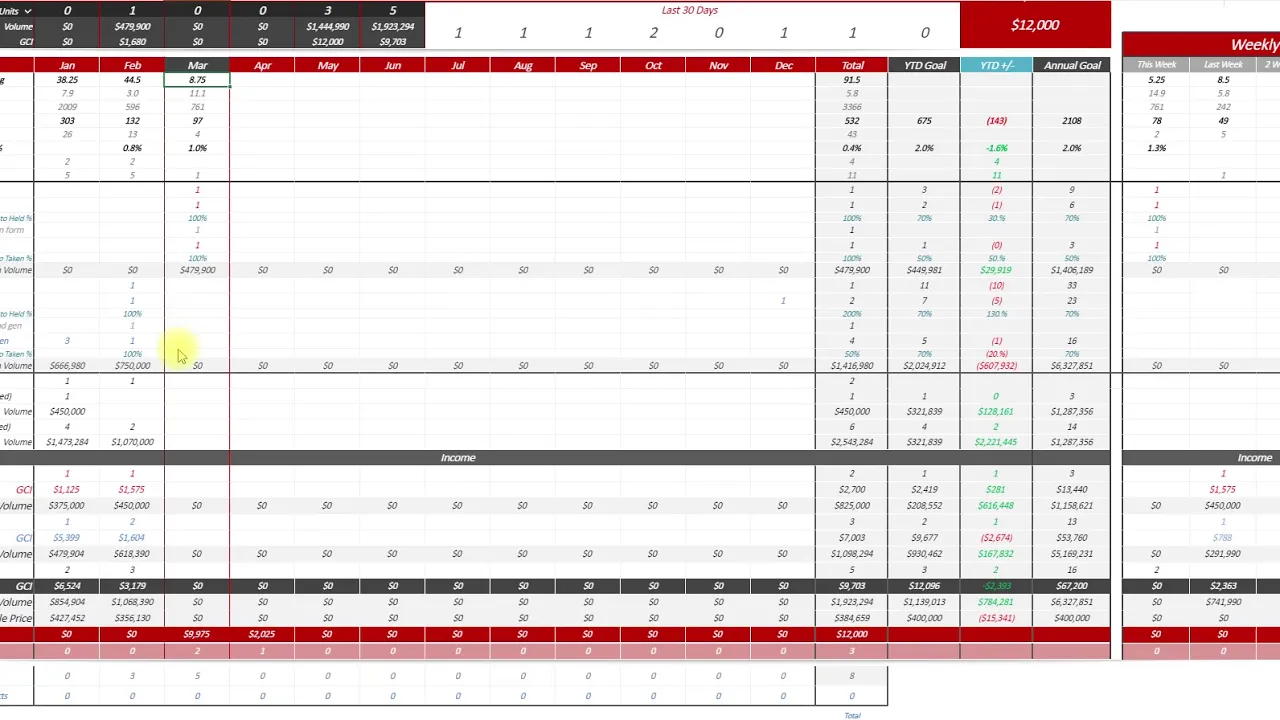Viewport: 1280px width, 720px height.
Task: Select the Sep month column header
Action: (588, 66)
